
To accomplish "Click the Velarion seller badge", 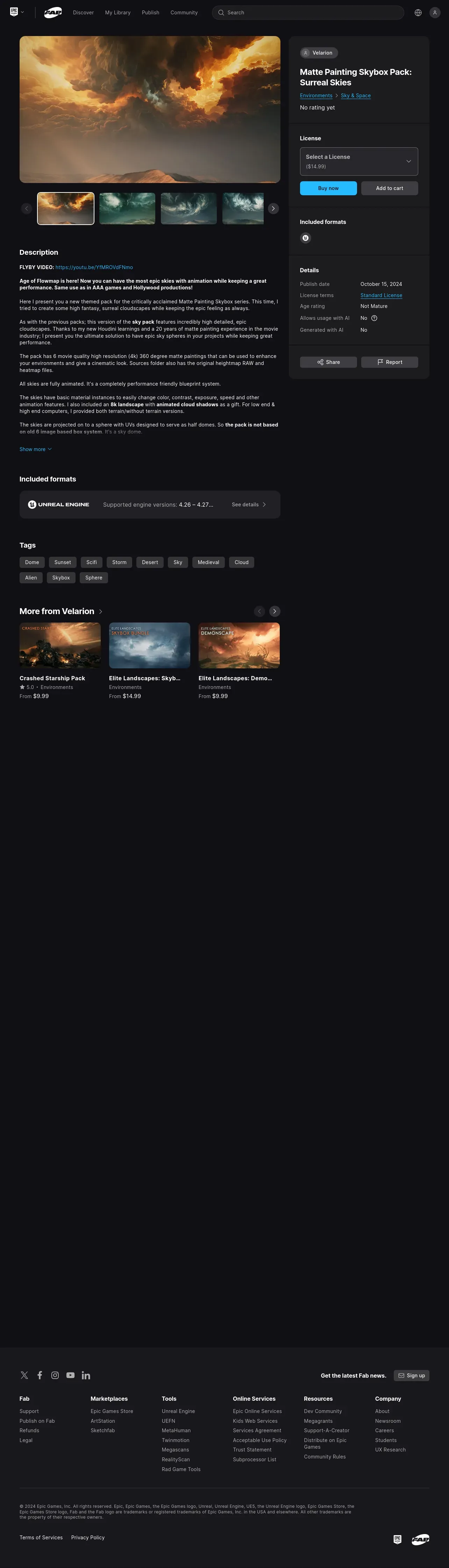I will point(319,53).
